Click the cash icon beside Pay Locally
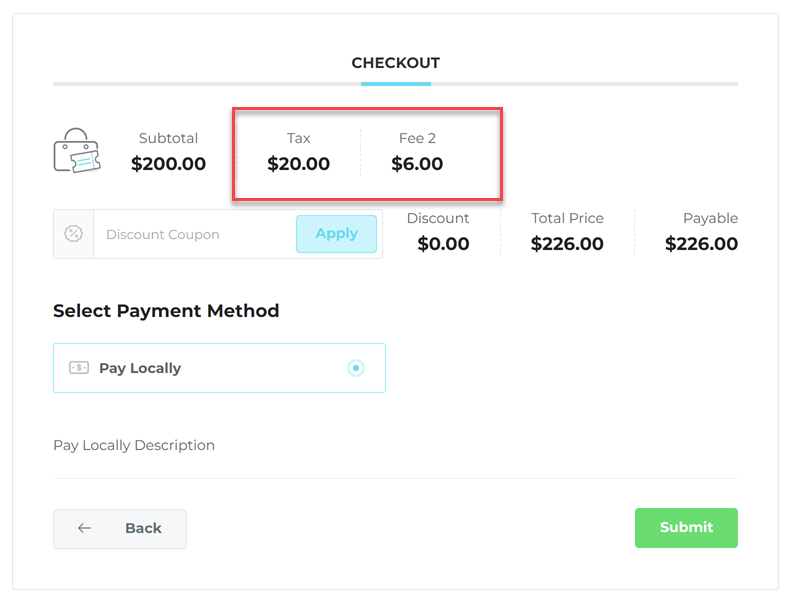789x600 pixels. coord(79,368)
